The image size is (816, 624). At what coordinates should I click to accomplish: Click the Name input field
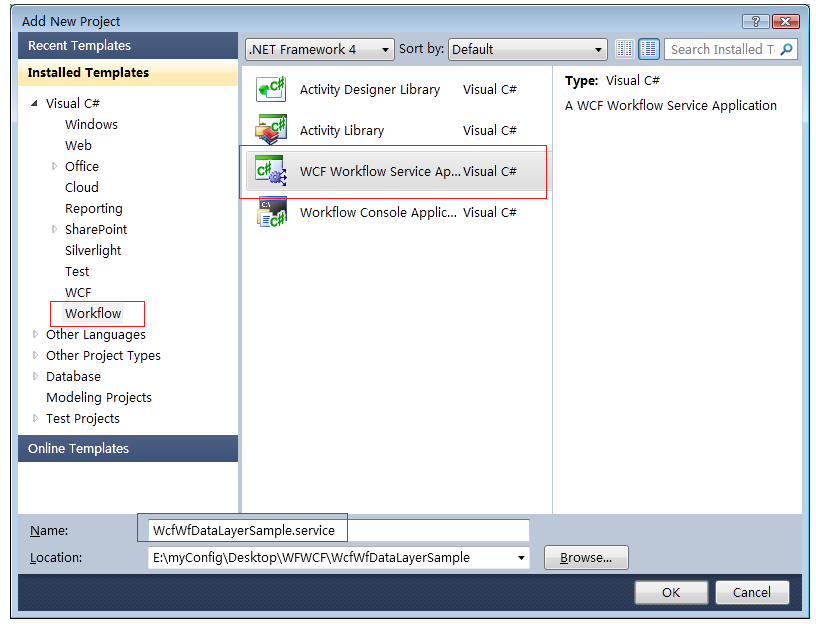(339, 530)
